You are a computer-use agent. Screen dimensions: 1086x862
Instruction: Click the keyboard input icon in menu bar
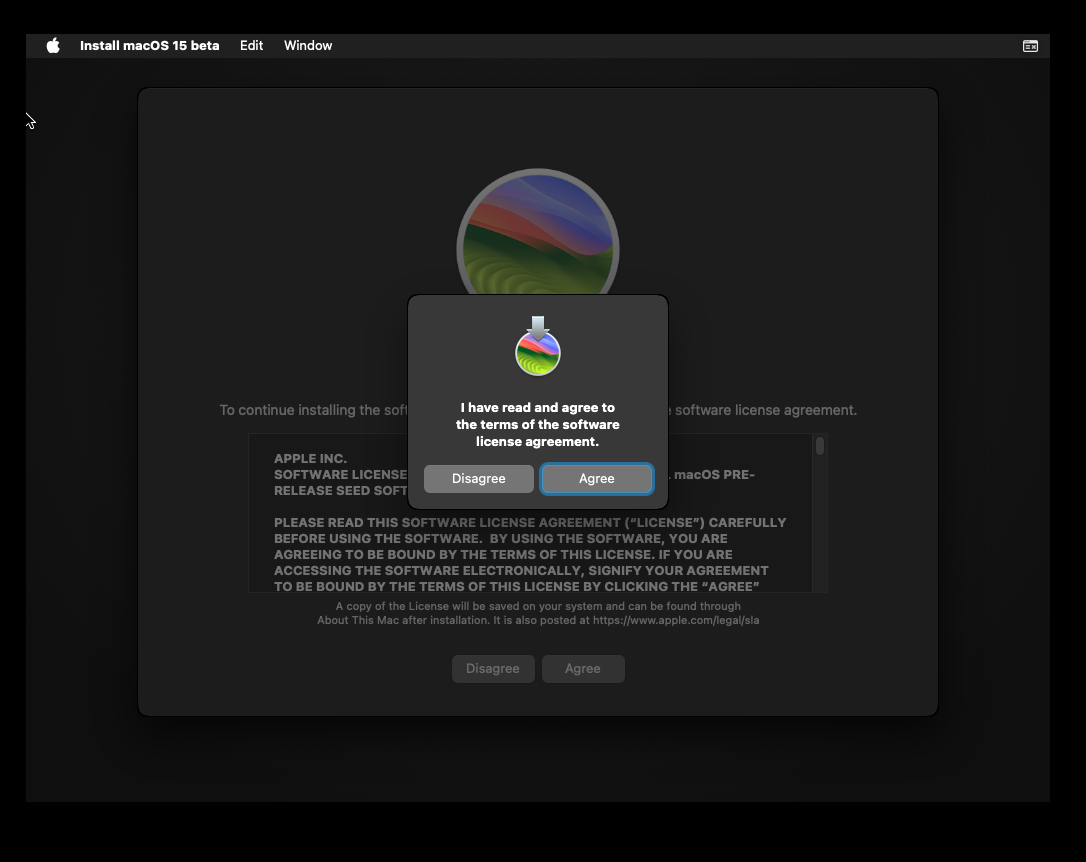[1030, 46]
